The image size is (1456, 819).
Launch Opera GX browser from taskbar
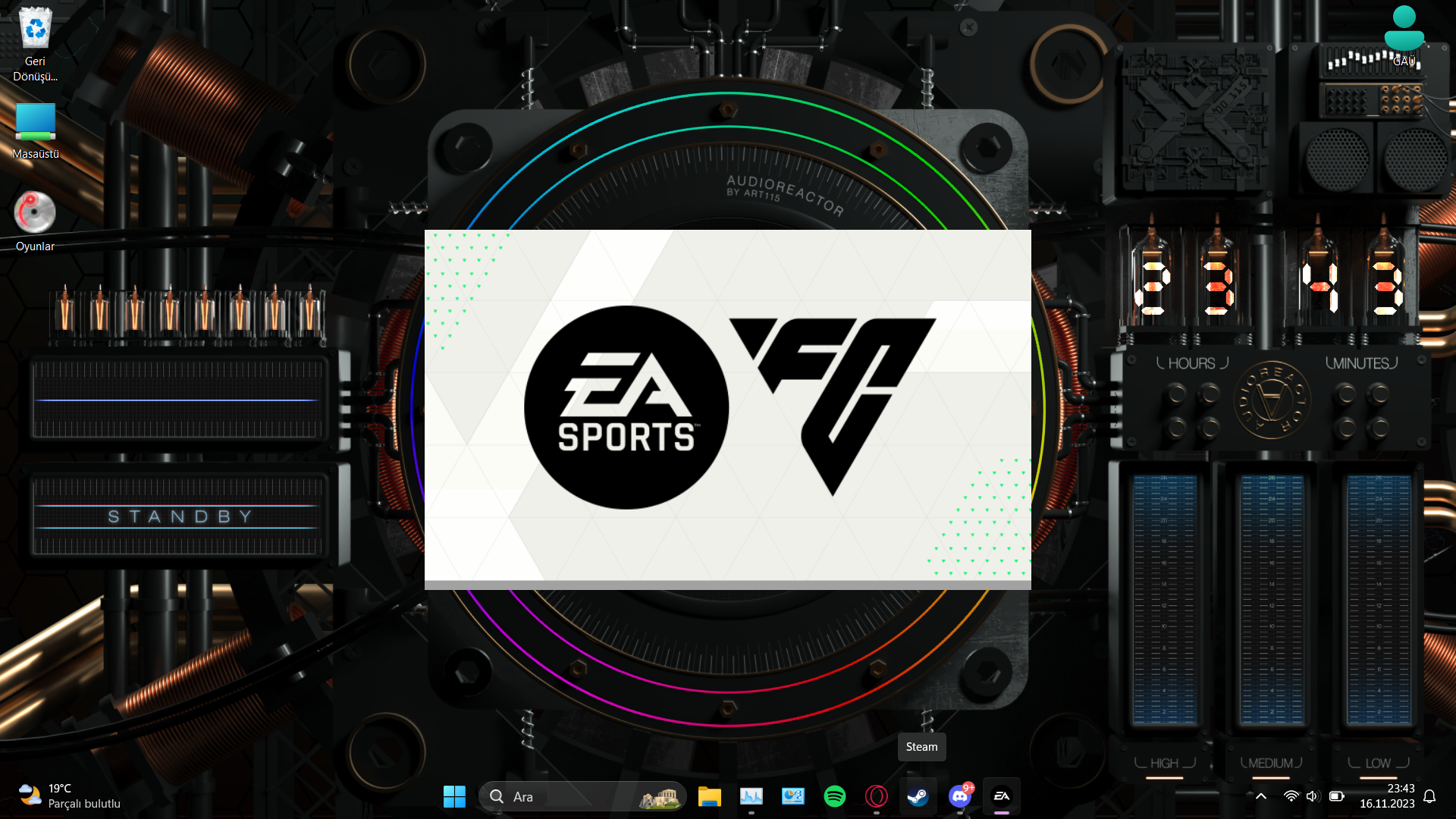click(876, 796)
